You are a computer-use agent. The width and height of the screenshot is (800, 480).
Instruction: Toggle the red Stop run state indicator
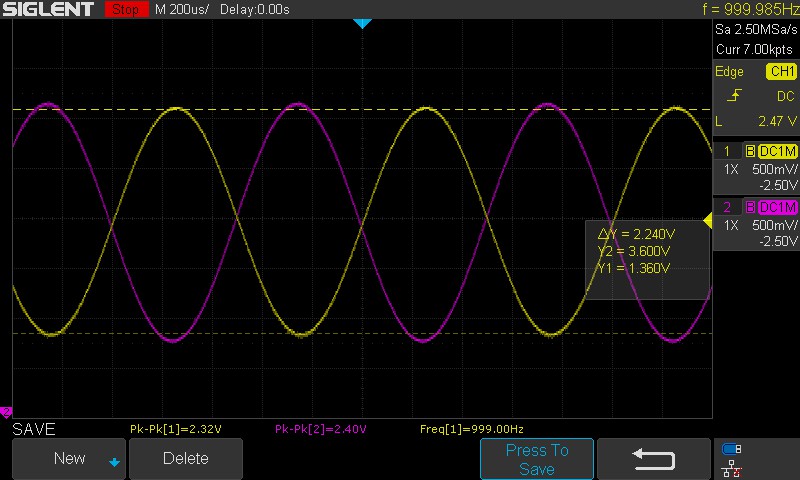pyautogui.click(x=126, y=9)
